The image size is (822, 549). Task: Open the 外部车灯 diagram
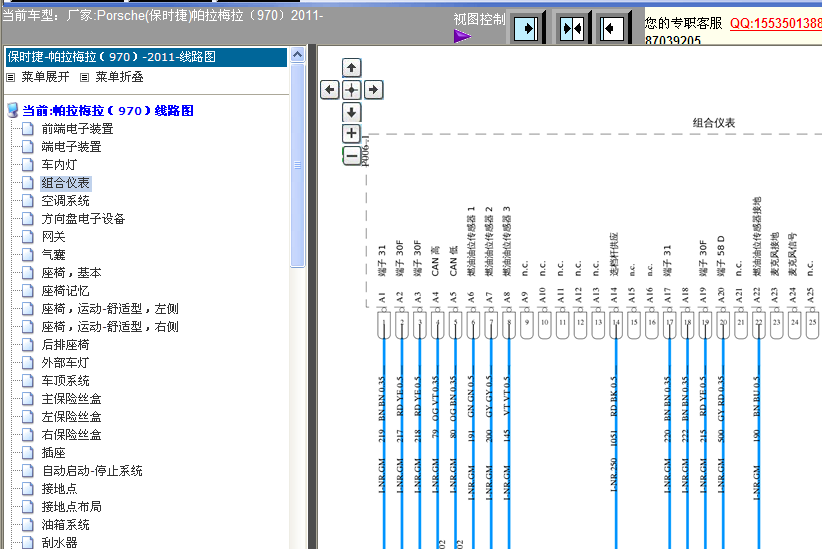point(66,363)
